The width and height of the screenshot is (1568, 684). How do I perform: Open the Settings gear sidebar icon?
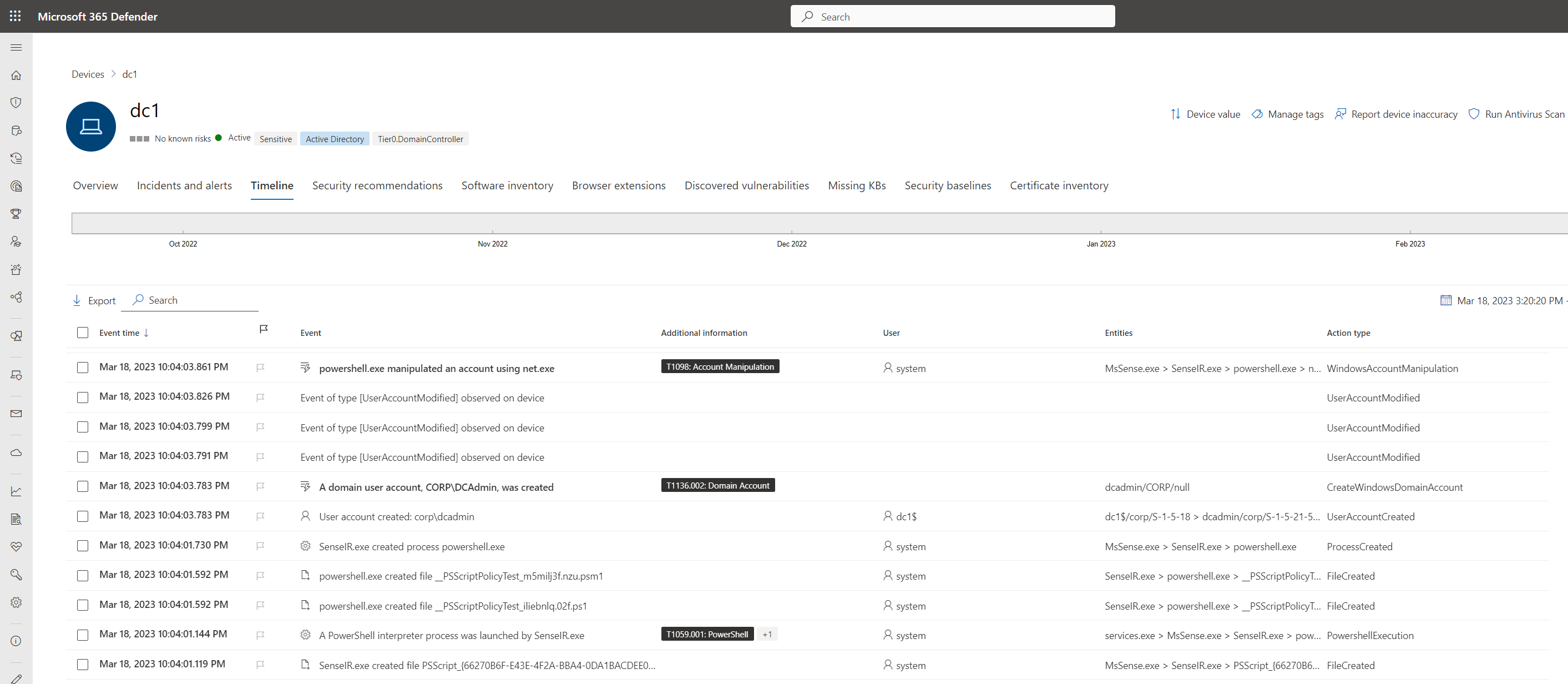coord(17,602)
